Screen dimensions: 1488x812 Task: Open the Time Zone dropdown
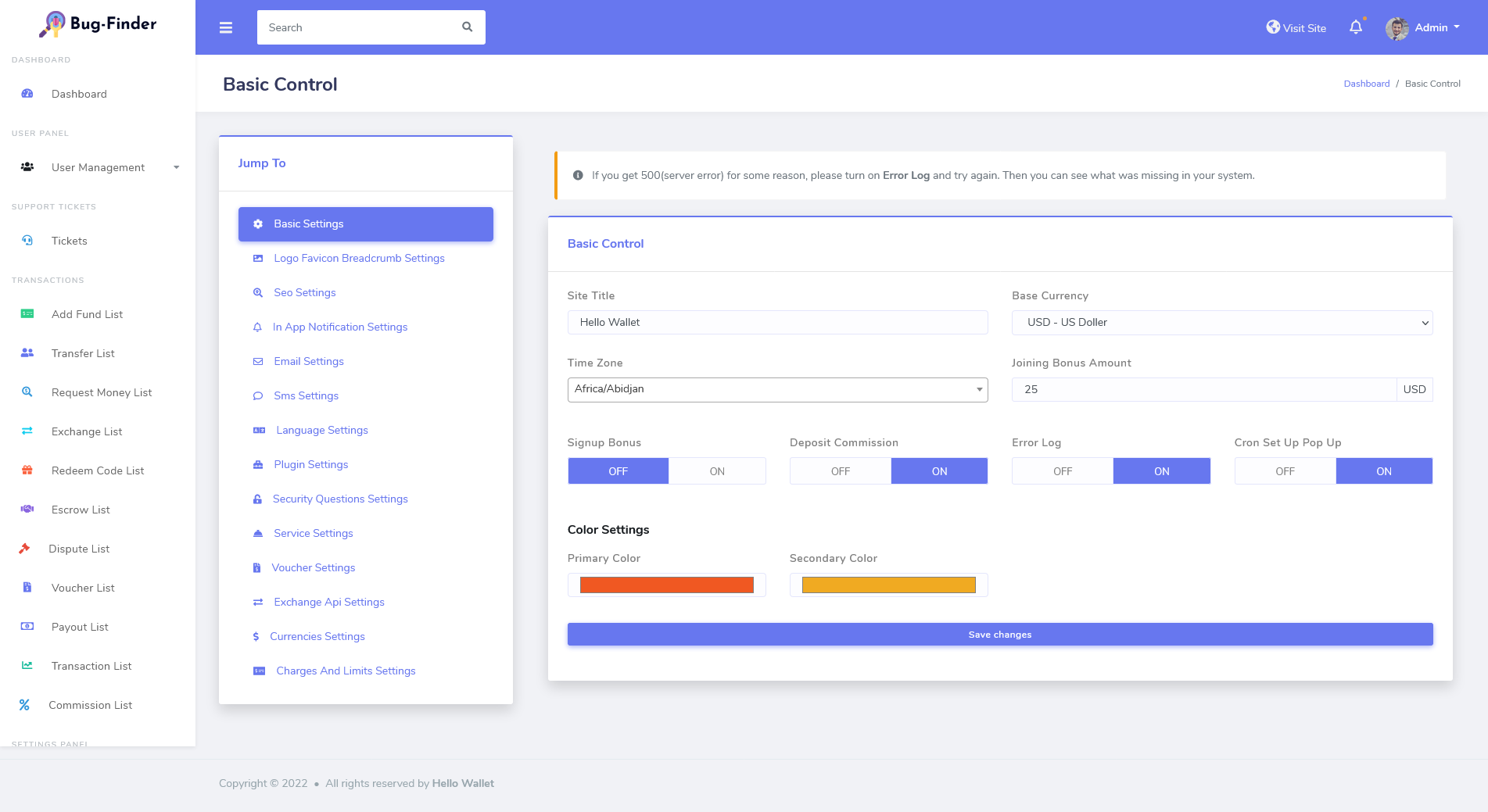[x=777, y=389]
